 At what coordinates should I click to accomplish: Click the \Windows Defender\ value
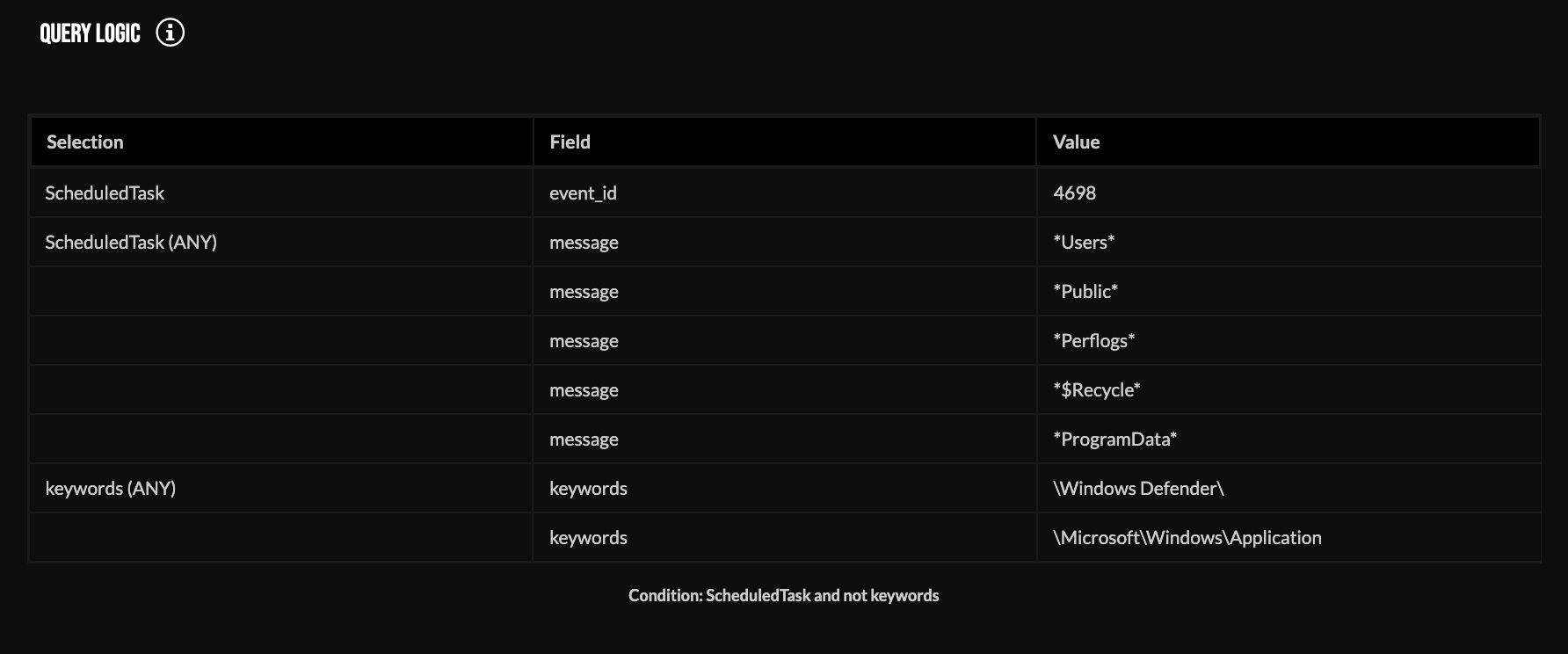coord(1138,488)
